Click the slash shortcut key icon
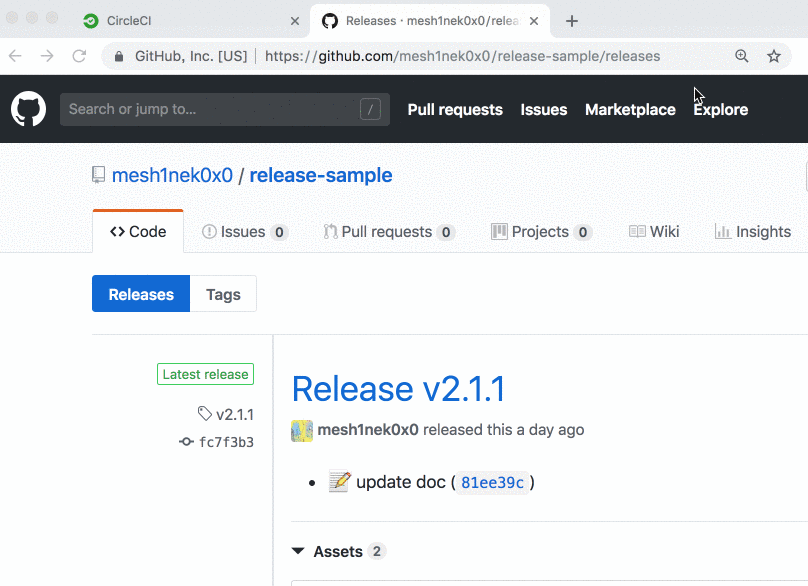Screen dimensions: 808x586 point(370,109)
